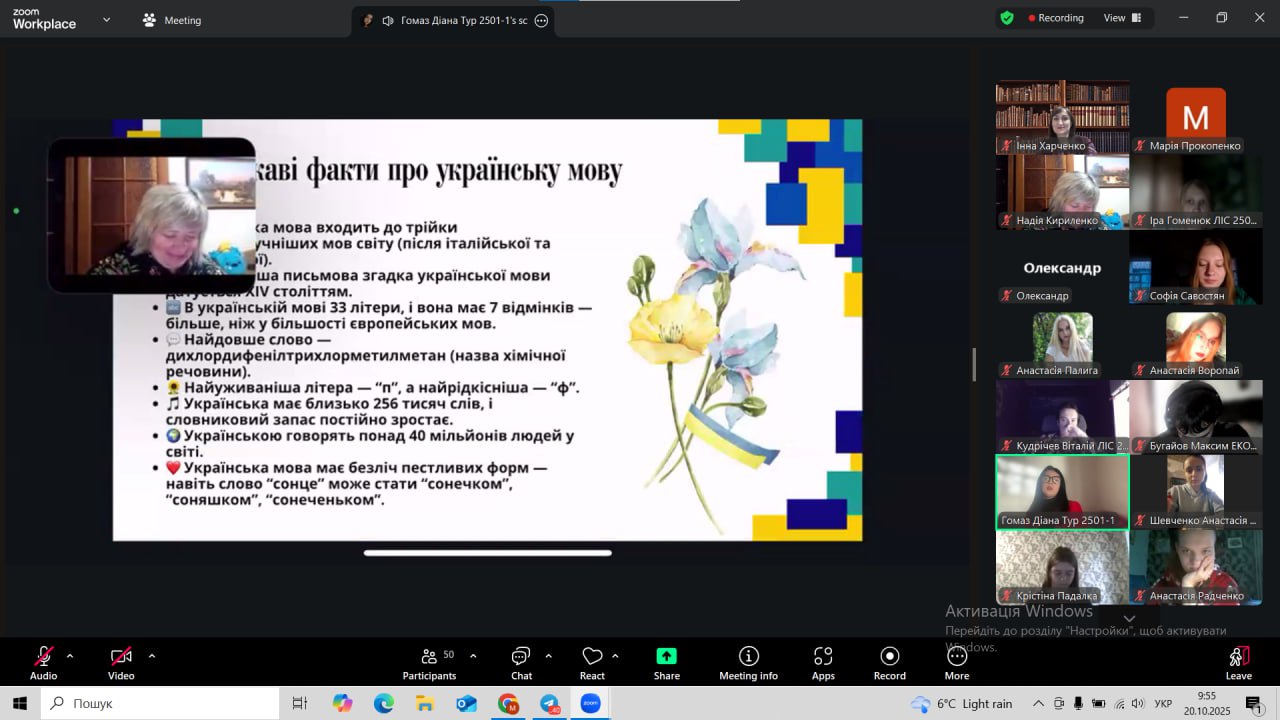The image size is (1280, 720).
Task: Expand audio options arrow next to Audio
Action: click(70, 656)
